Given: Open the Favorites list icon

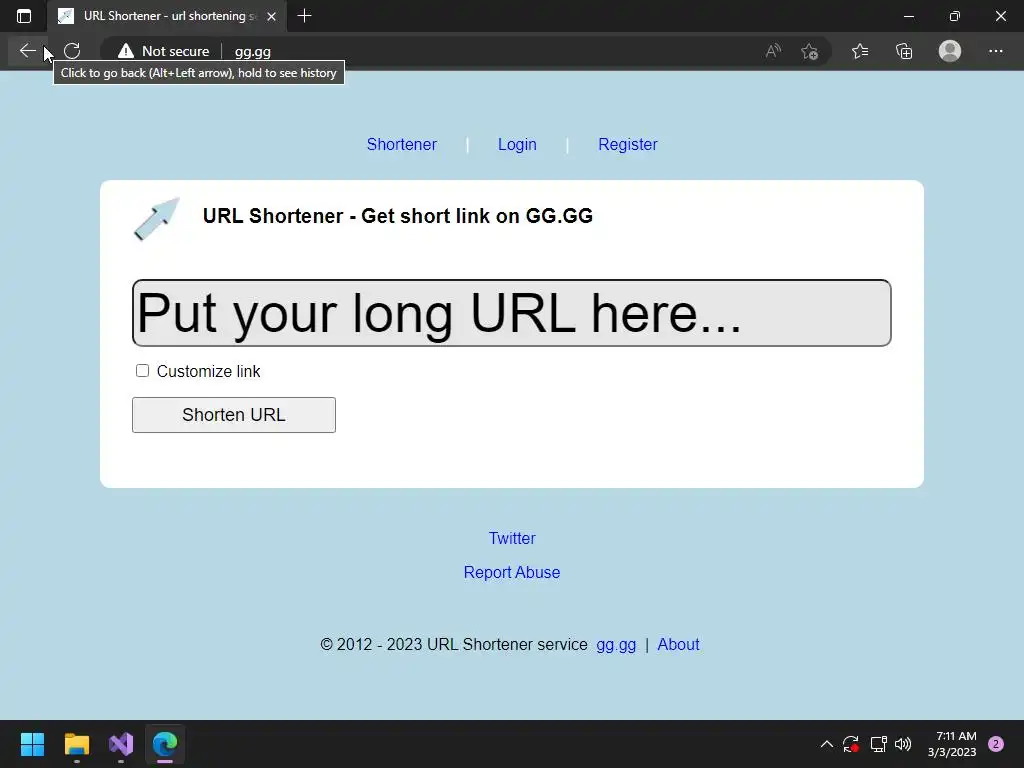Looking at the screenshot, I should coord(860,51).
